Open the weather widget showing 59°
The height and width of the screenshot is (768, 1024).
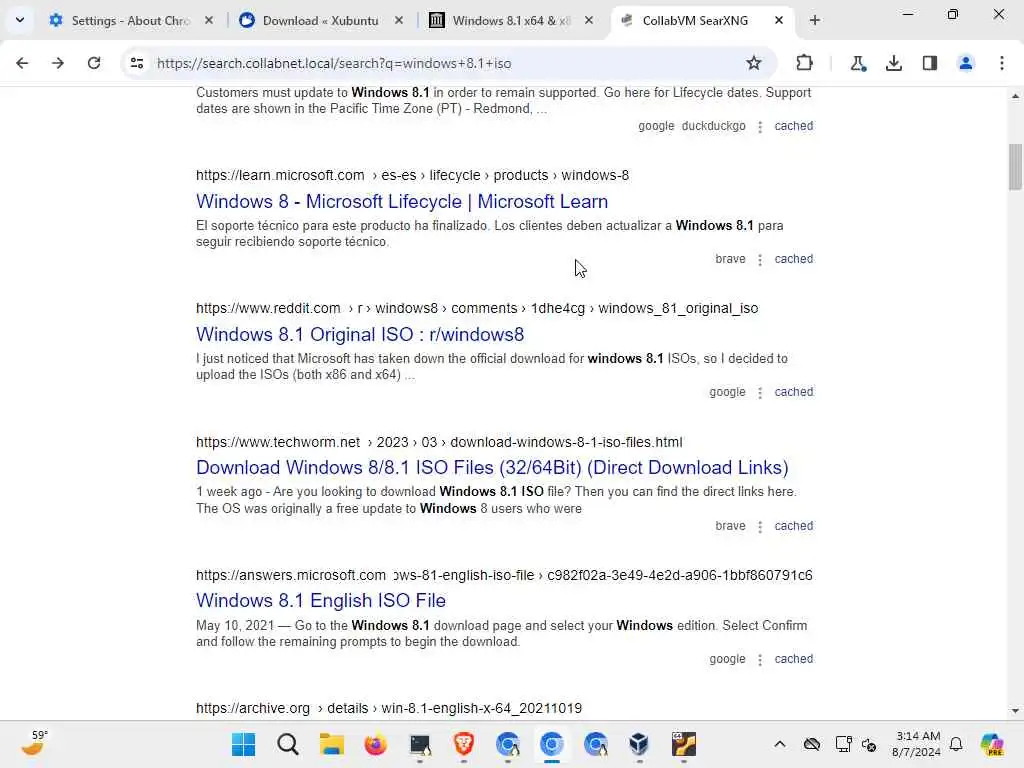click(34, 743)
